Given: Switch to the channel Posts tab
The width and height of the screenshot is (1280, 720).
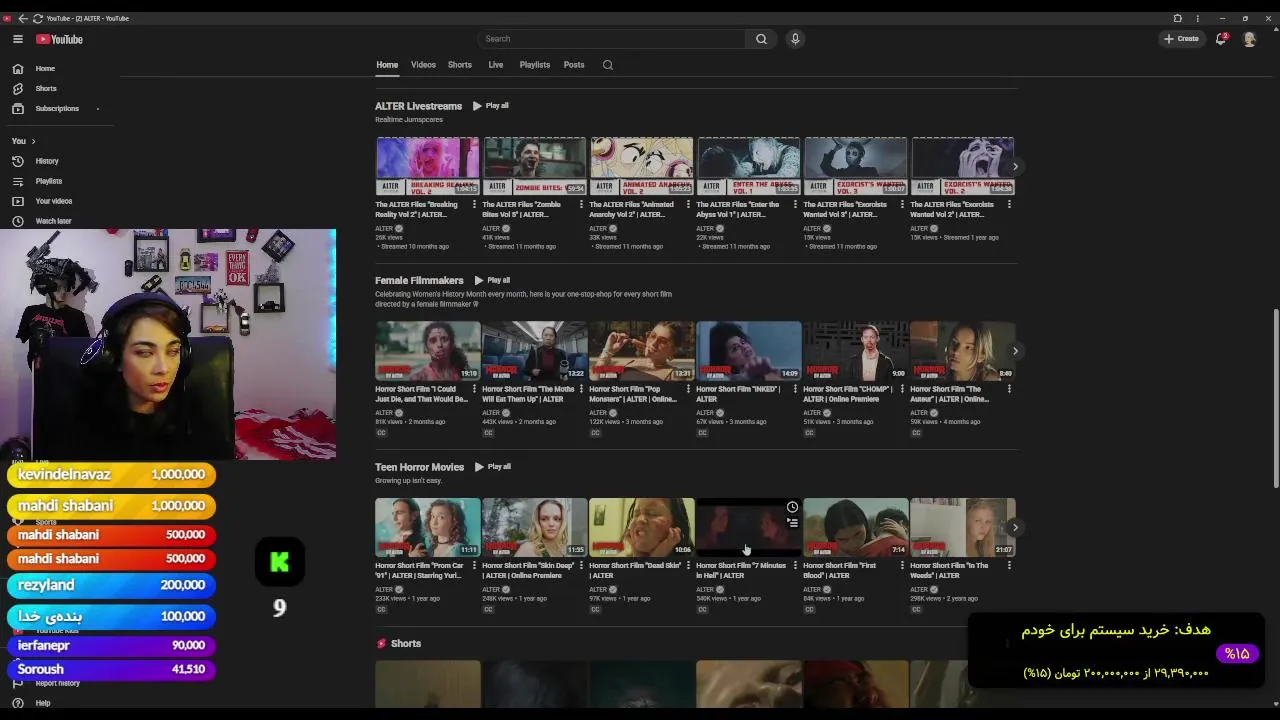Looking at the screenshot, I should coord(574,65).
